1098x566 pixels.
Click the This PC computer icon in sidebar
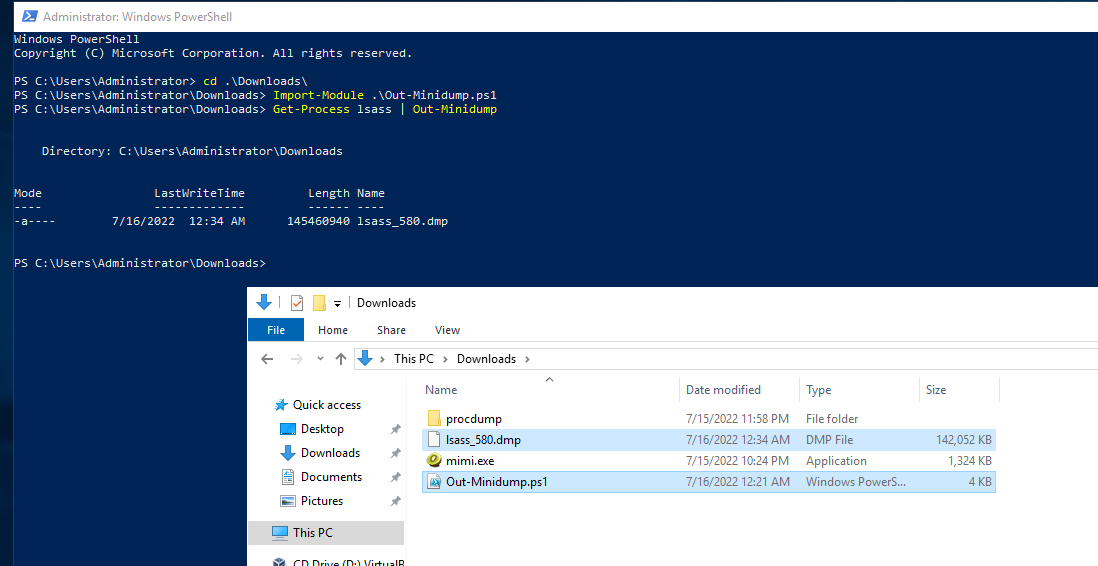(280, 532)
